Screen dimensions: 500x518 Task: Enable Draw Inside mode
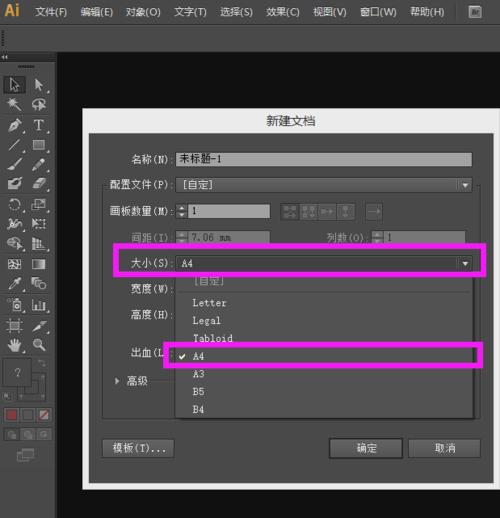(44, 434)
